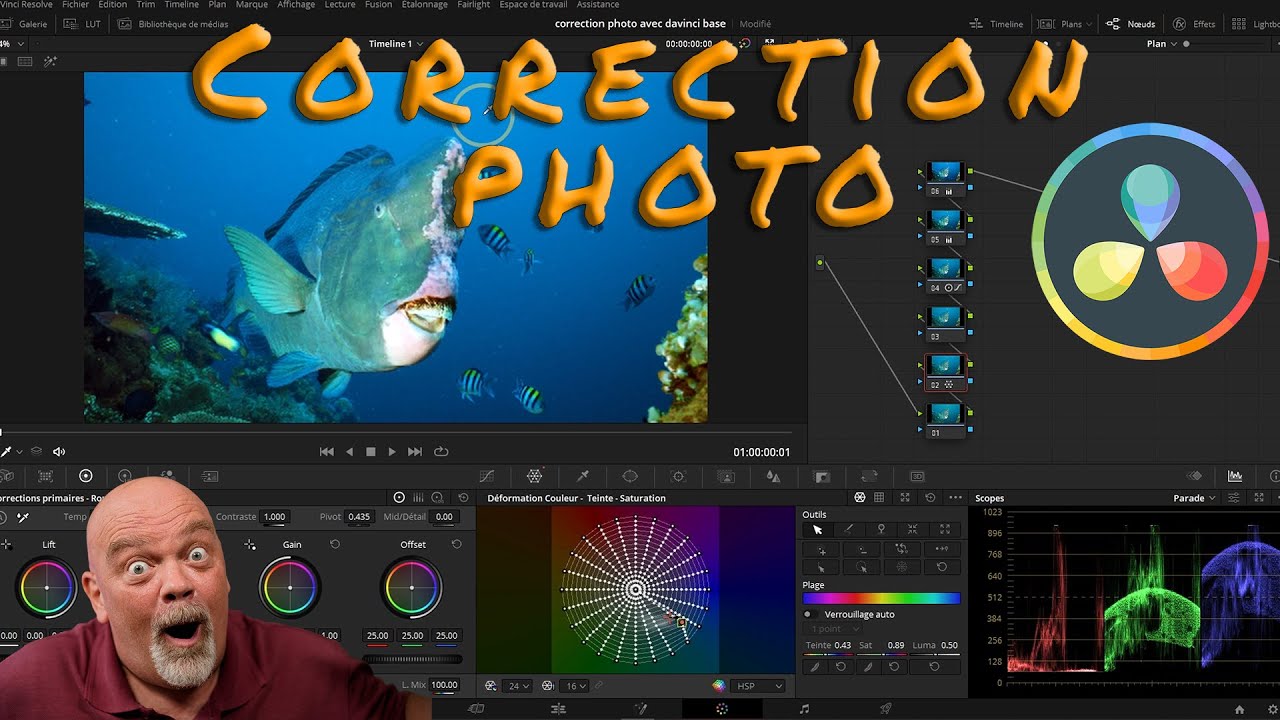Open the color wheels palette icon
The image size is (1280, 720).
click(85, 476)
